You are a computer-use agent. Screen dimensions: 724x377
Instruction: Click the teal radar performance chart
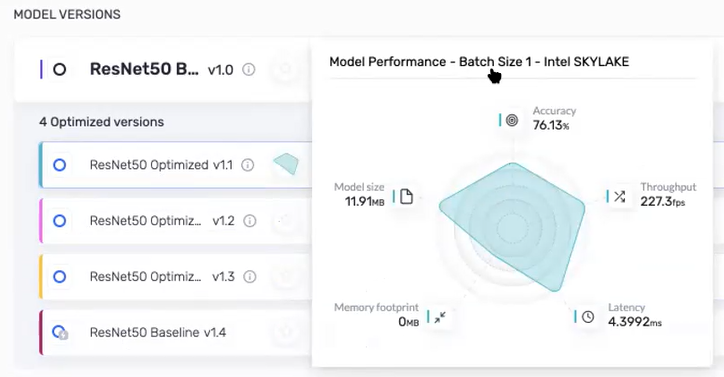512,227
